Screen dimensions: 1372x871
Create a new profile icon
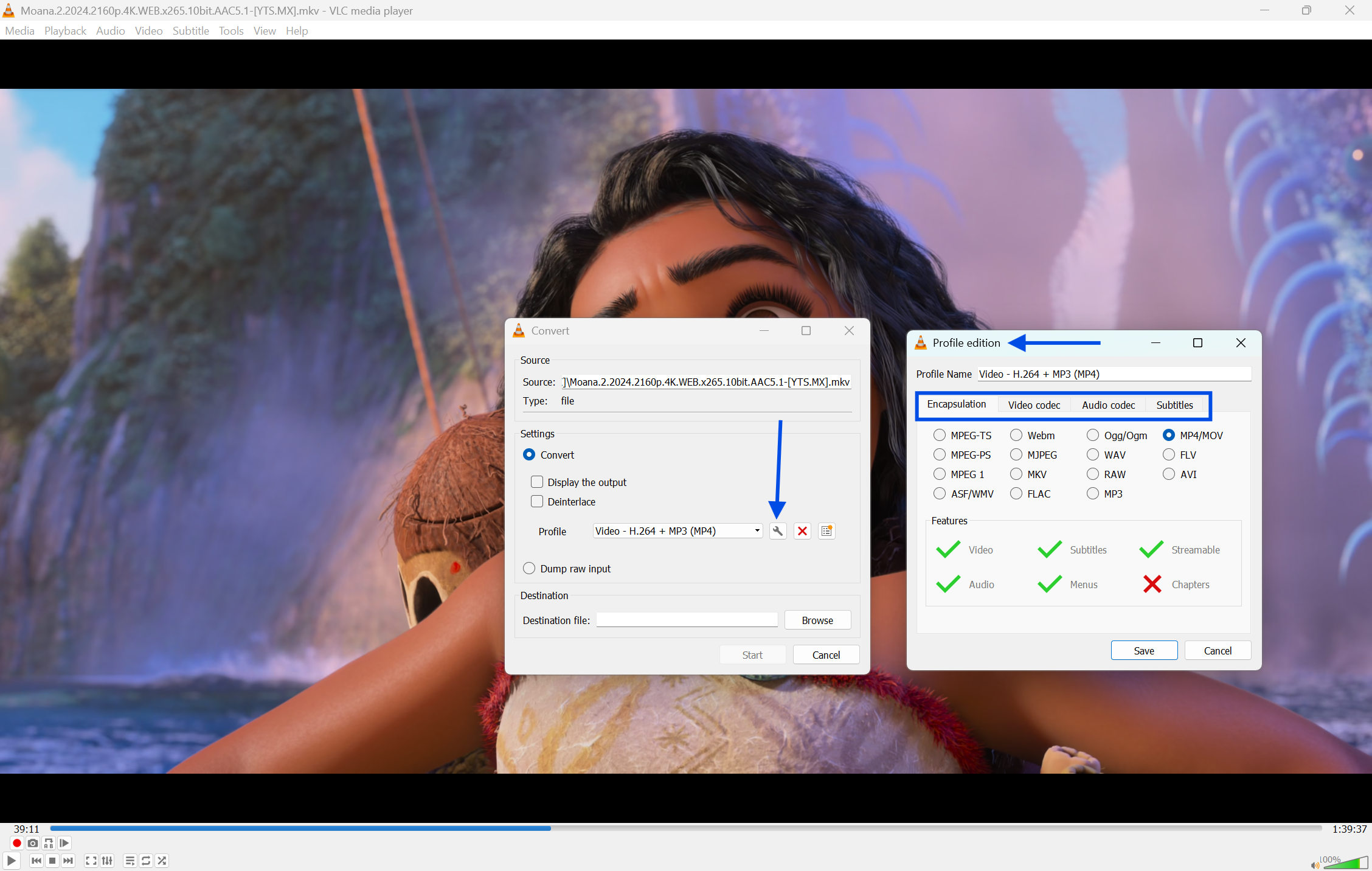pos(826,531)
